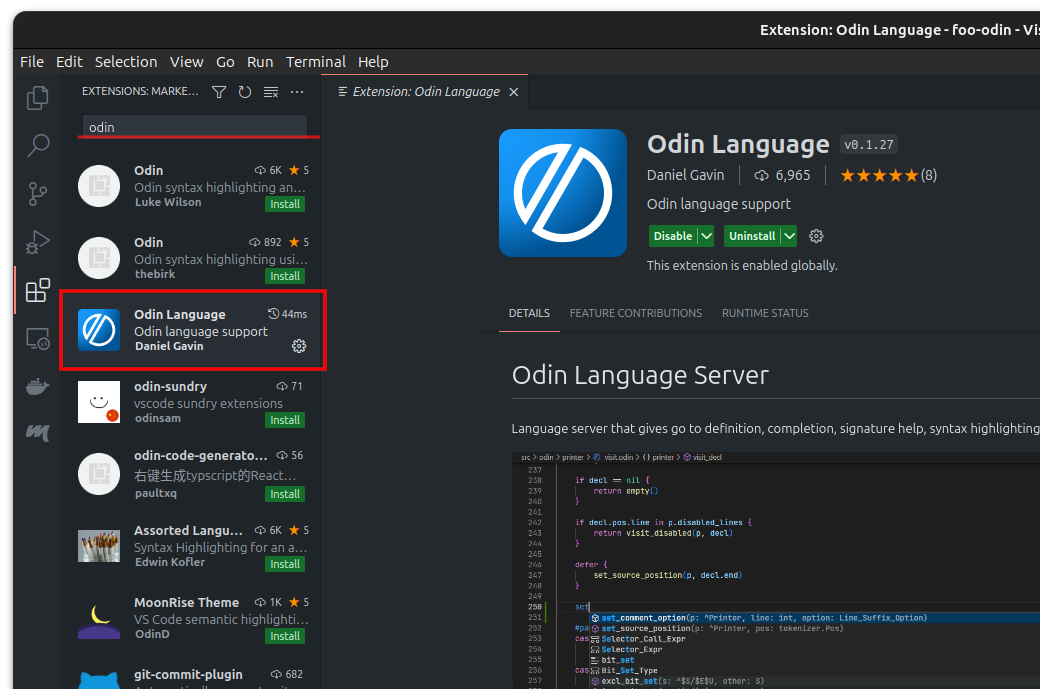1040x689 pixels.
Task: Open the Help menu
Action: pyautogui.click(x=373, y=62)
